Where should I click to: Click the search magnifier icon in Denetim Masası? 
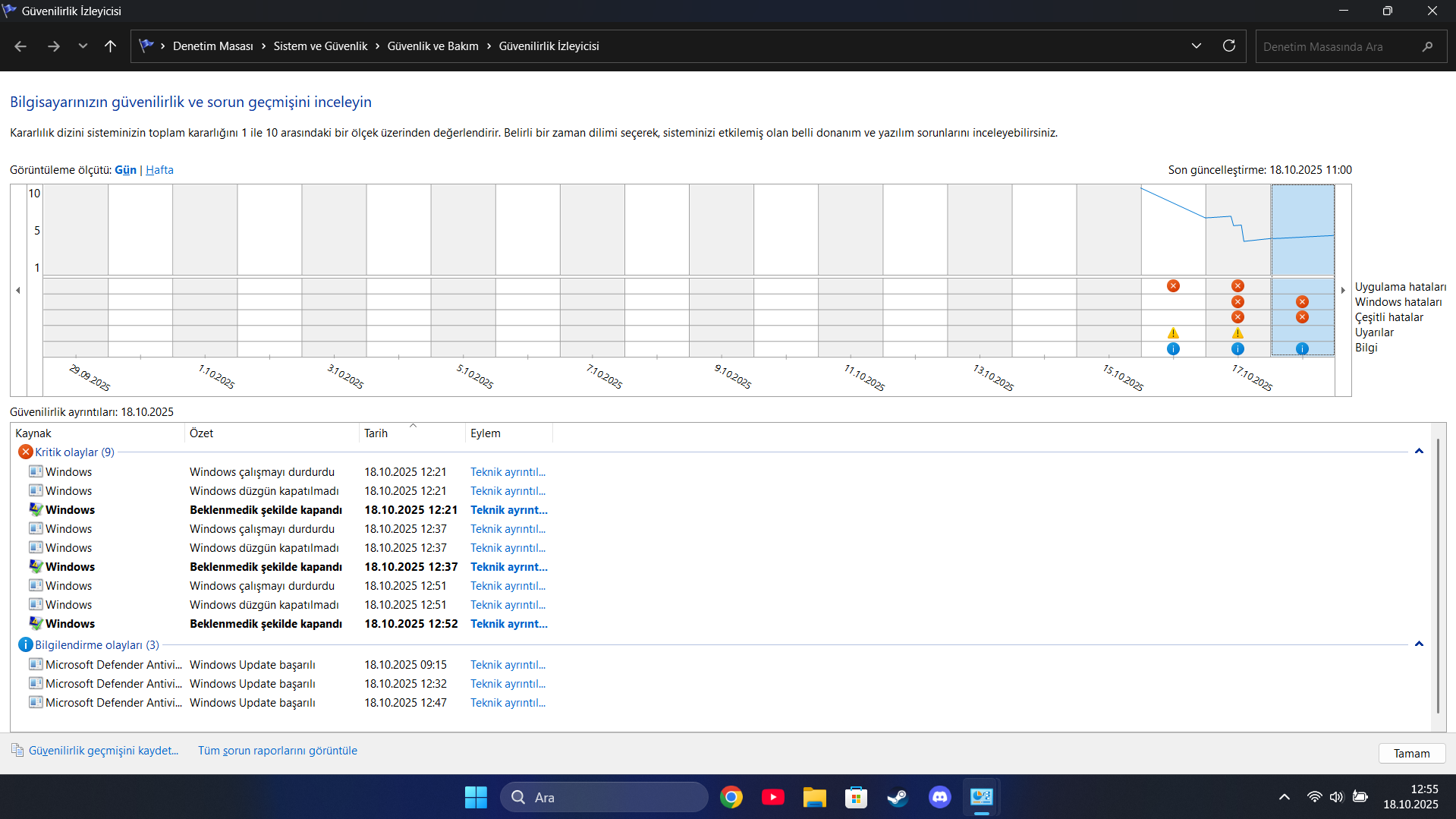(1427, 46)
